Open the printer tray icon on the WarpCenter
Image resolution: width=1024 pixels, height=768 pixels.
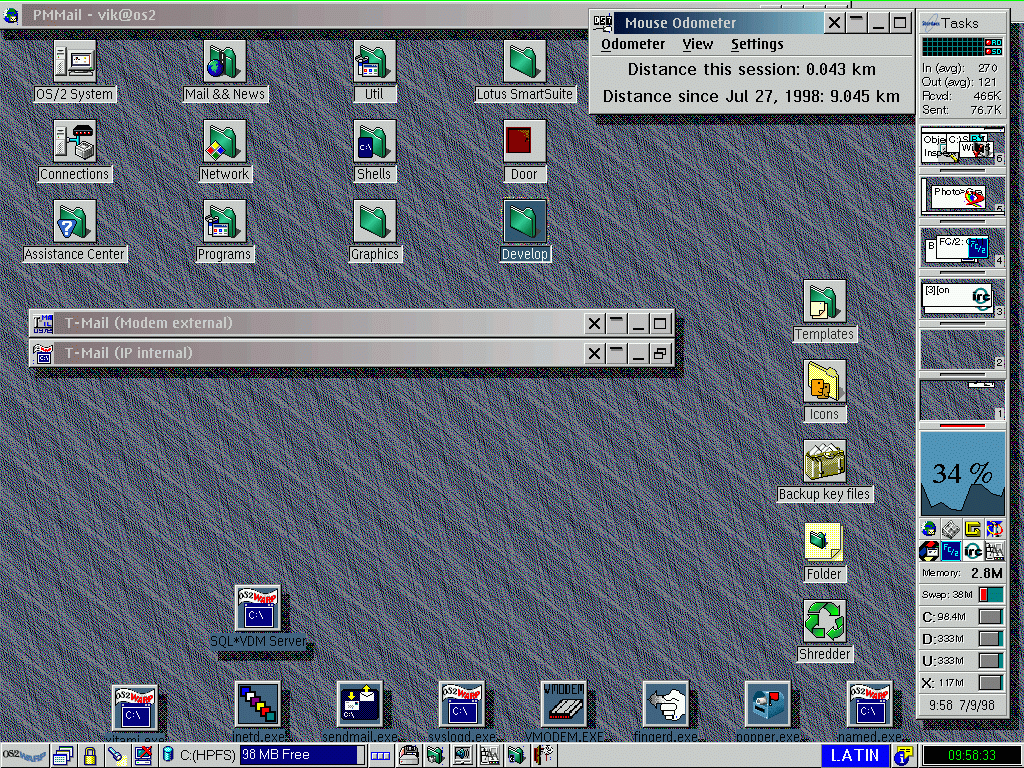click(409, 756)
